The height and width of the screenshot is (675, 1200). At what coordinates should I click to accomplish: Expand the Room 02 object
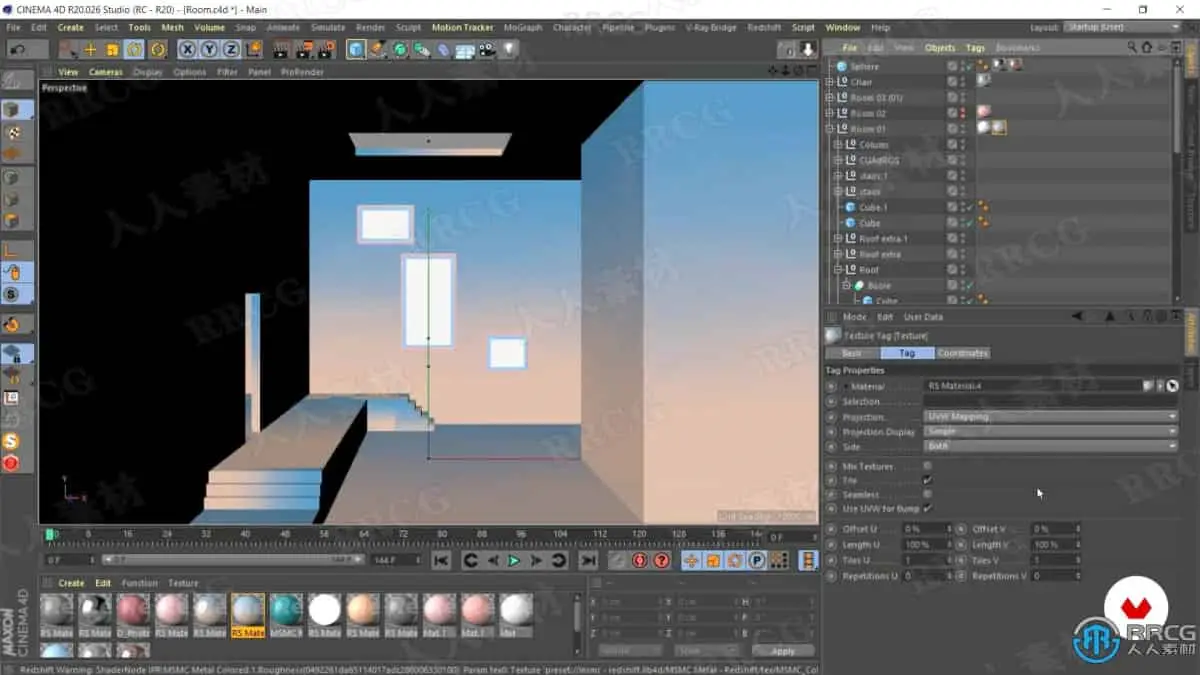(829, 113)
